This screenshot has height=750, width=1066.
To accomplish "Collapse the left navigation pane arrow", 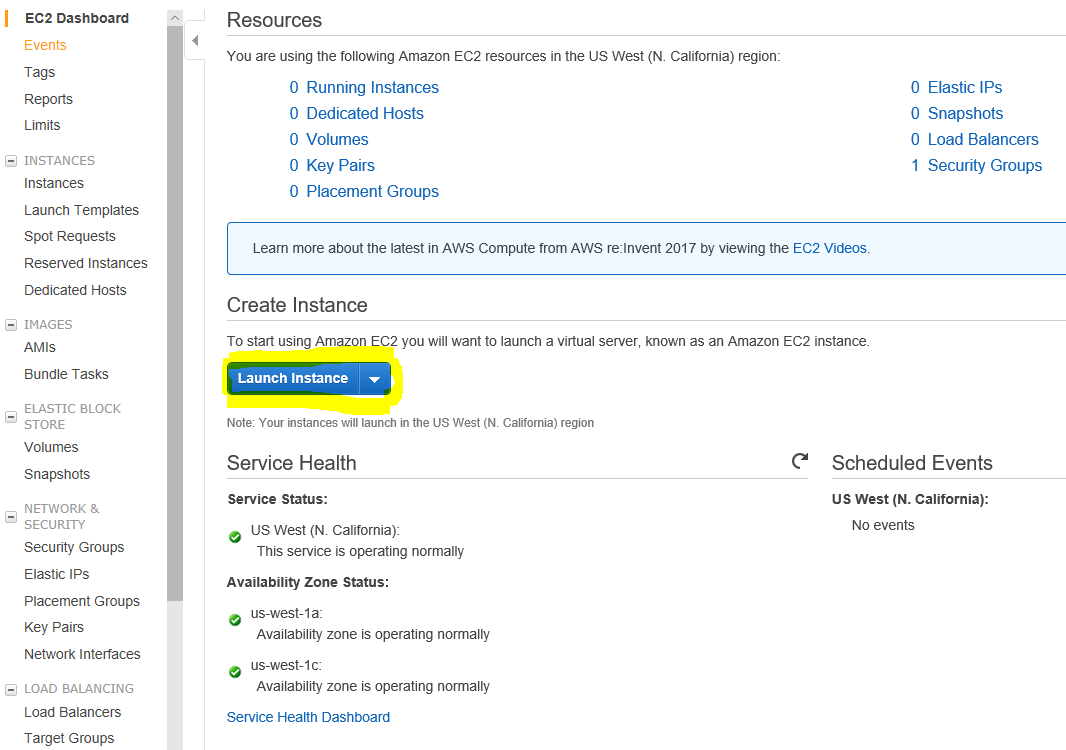I will coord(195,41).
